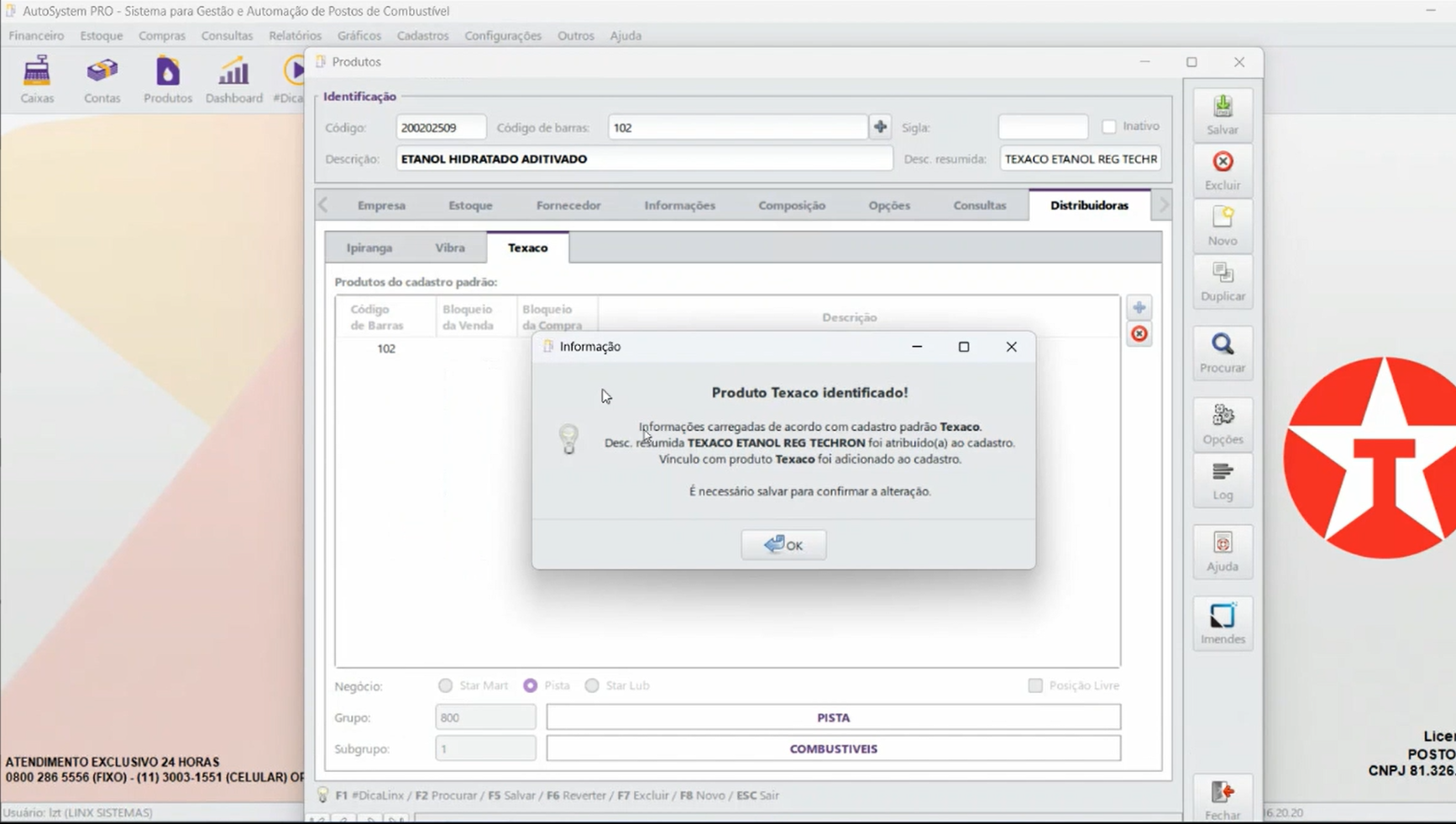Switch to the Fornecedor tab
Screen dimensions: 1456x824
[568, 205]
